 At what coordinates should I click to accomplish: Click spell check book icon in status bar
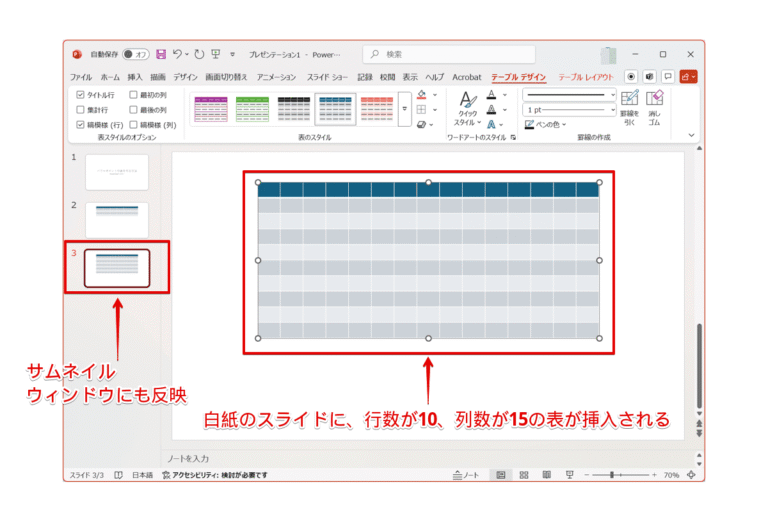119,475
